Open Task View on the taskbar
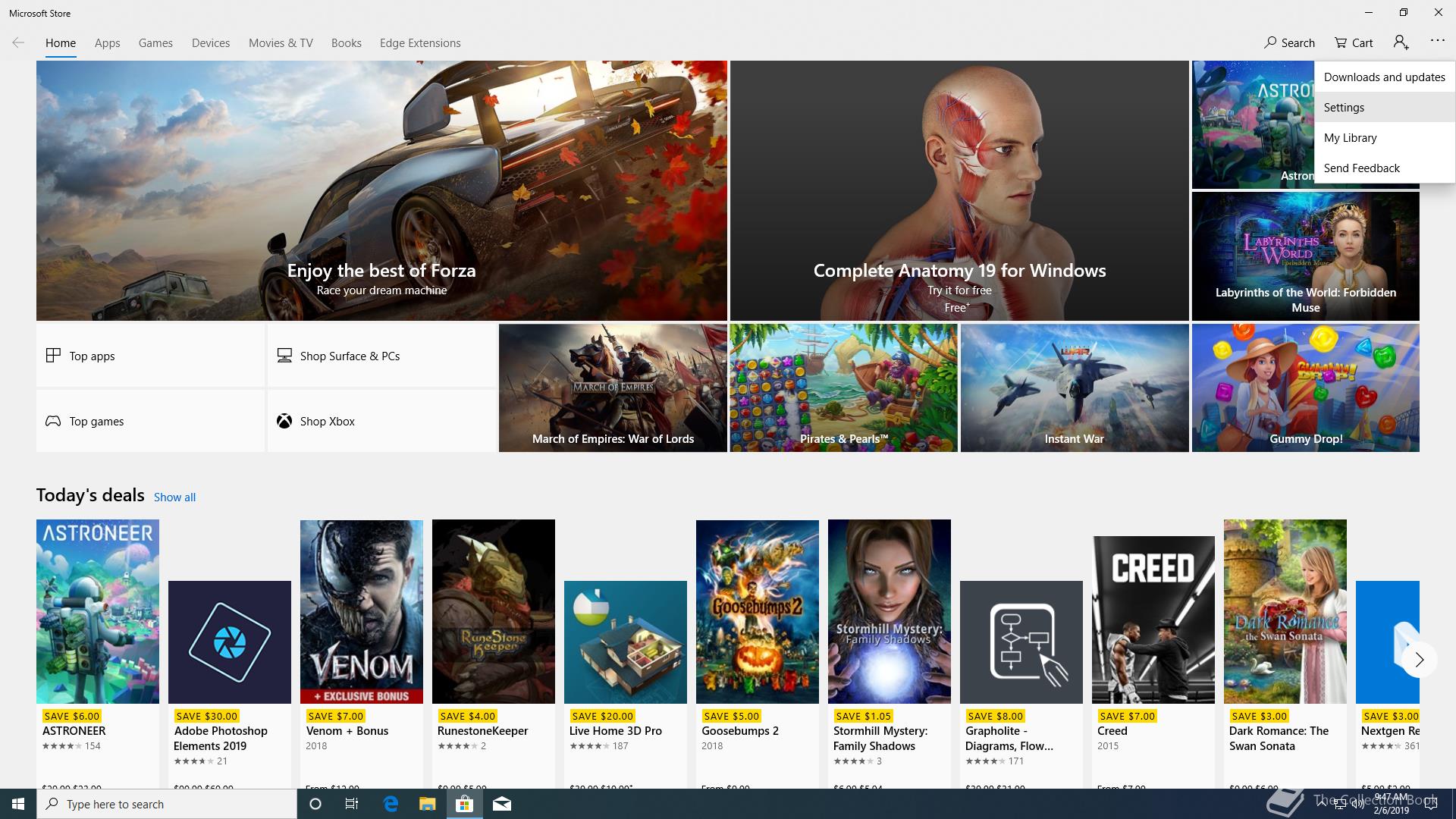This screenshot has width=1456, height=819. pos(352,804)
